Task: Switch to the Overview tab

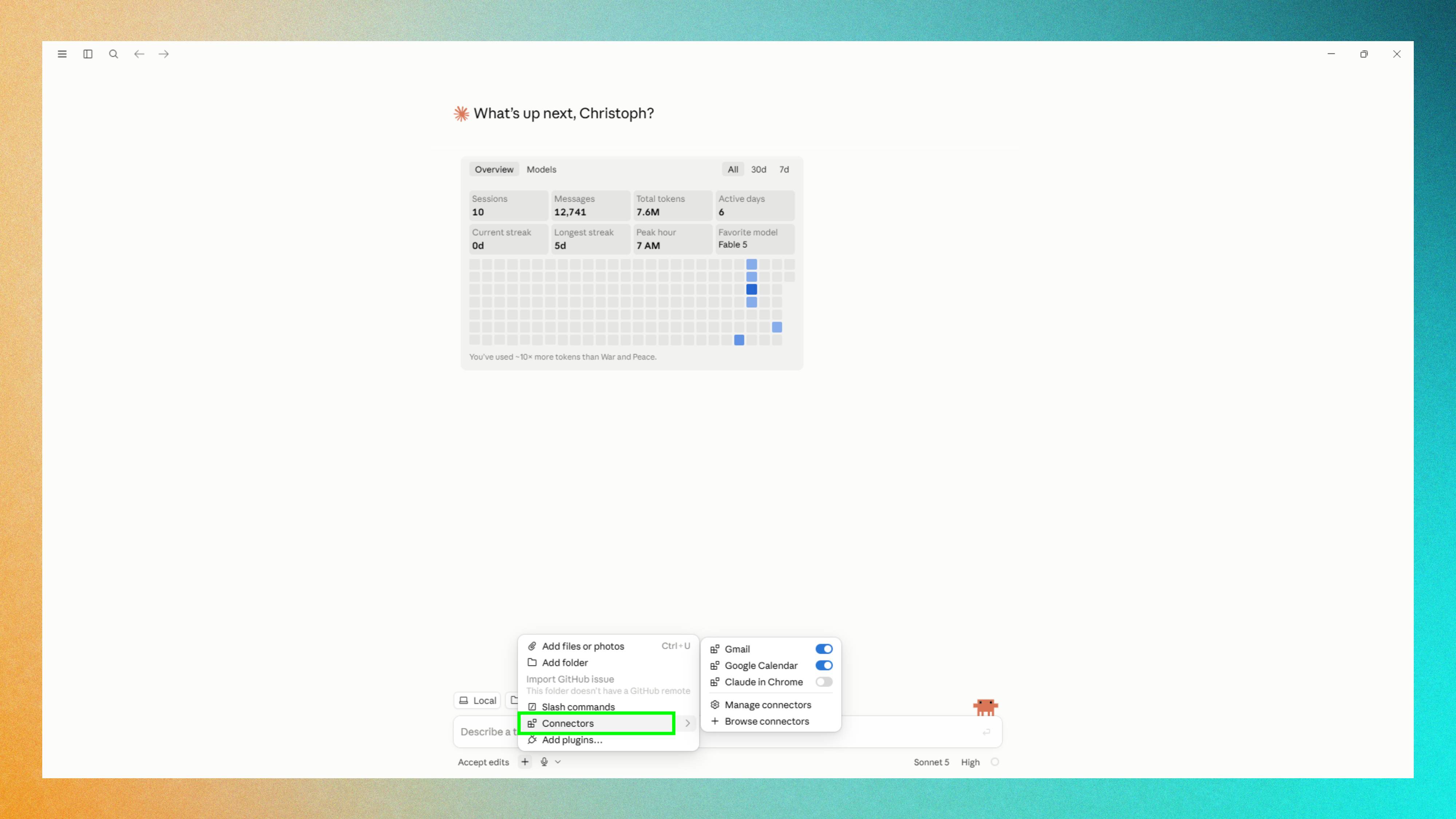Action: [494, 170]
